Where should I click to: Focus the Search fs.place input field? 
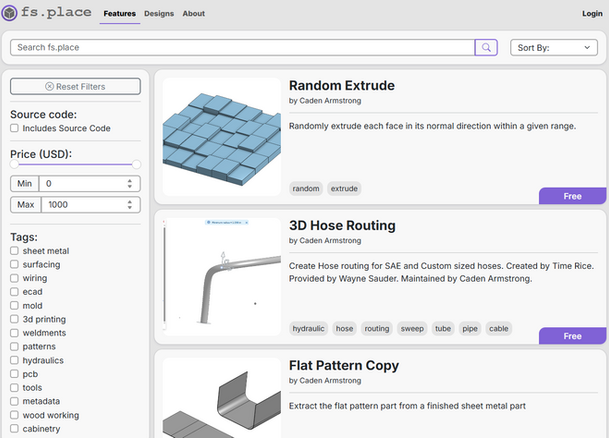(x=242, y=47)
